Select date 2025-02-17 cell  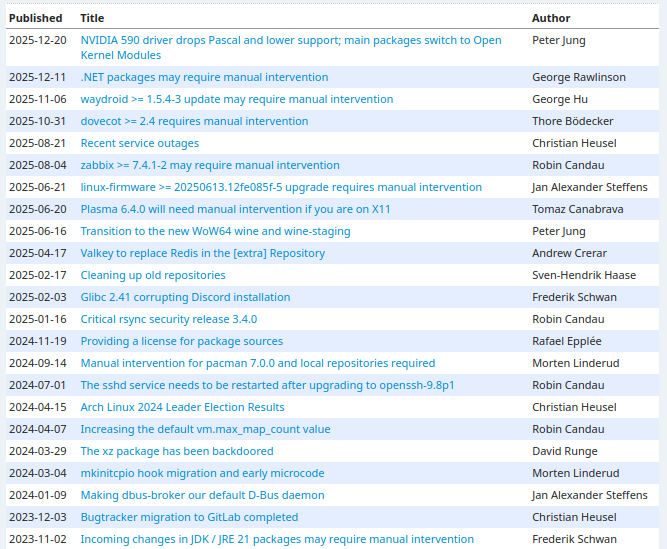click(37, 276)
